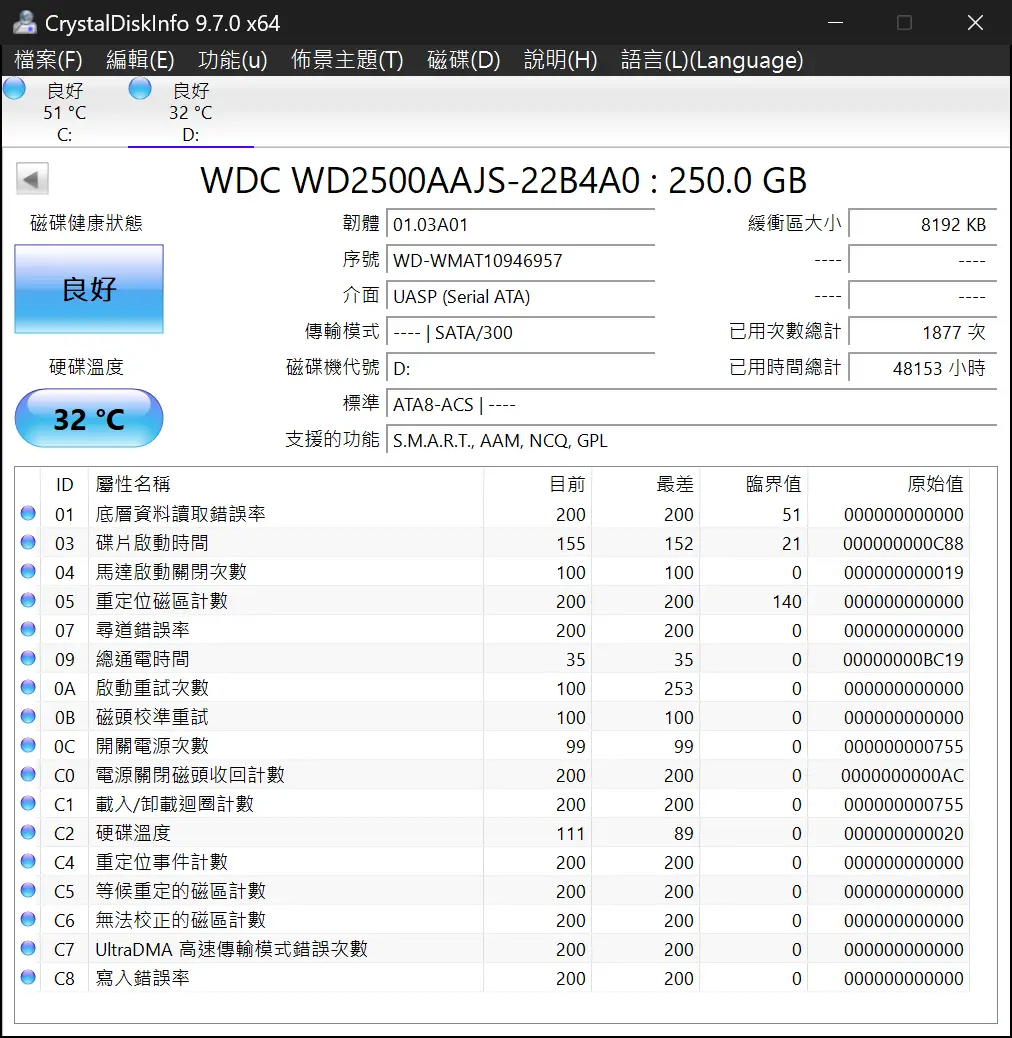1012x1038 pixels.
Task: Click the ID column header
Action: (x=64, y=484)
